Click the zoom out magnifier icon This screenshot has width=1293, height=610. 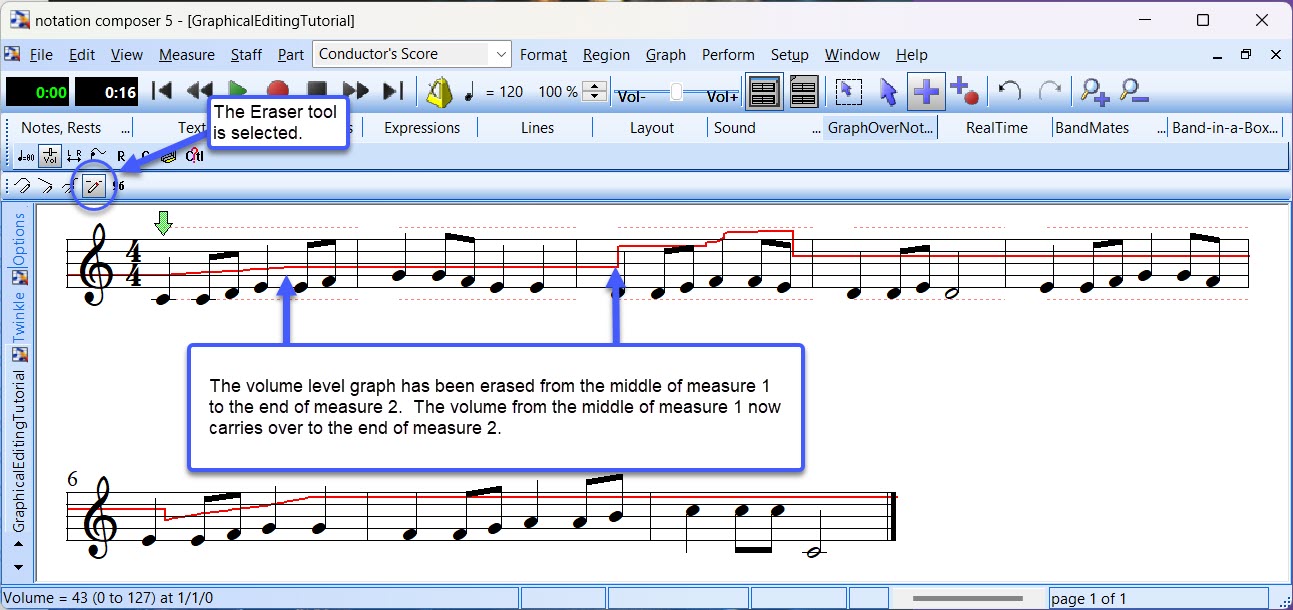coord(1134,92)
